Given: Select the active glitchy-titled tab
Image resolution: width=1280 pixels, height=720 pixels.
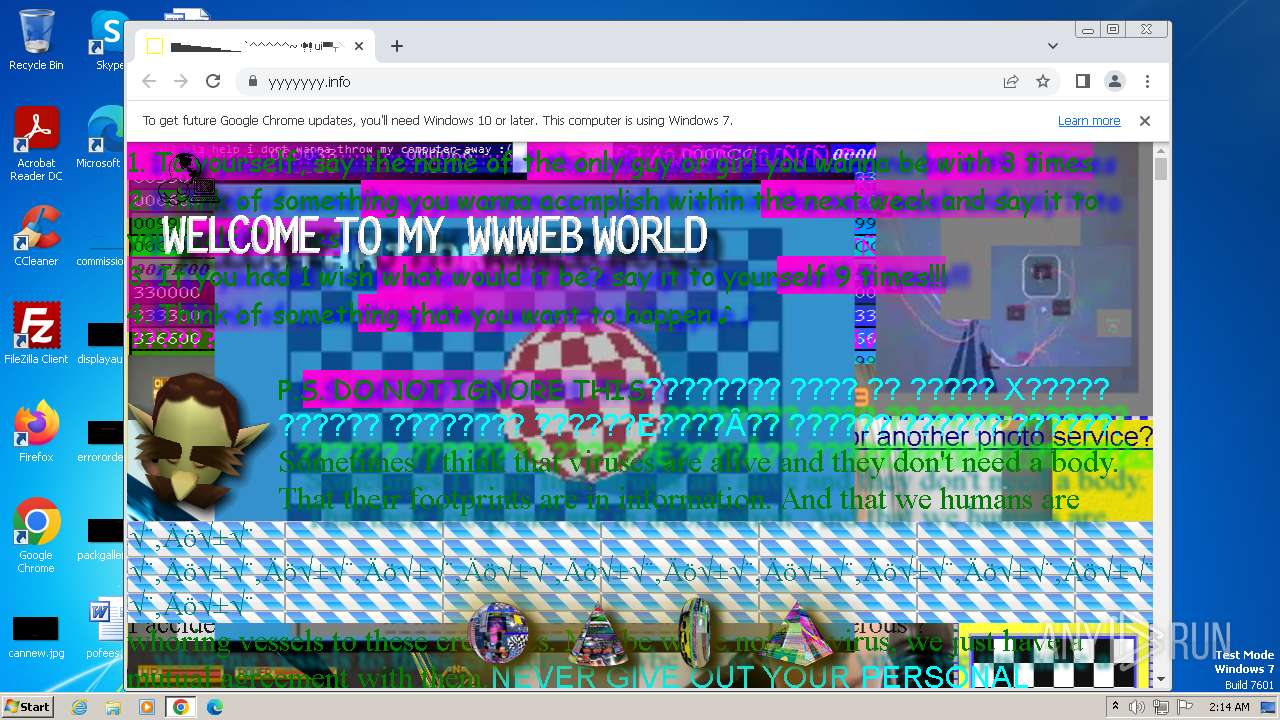Looking at the screenshot, I should (x=255, y=46).
